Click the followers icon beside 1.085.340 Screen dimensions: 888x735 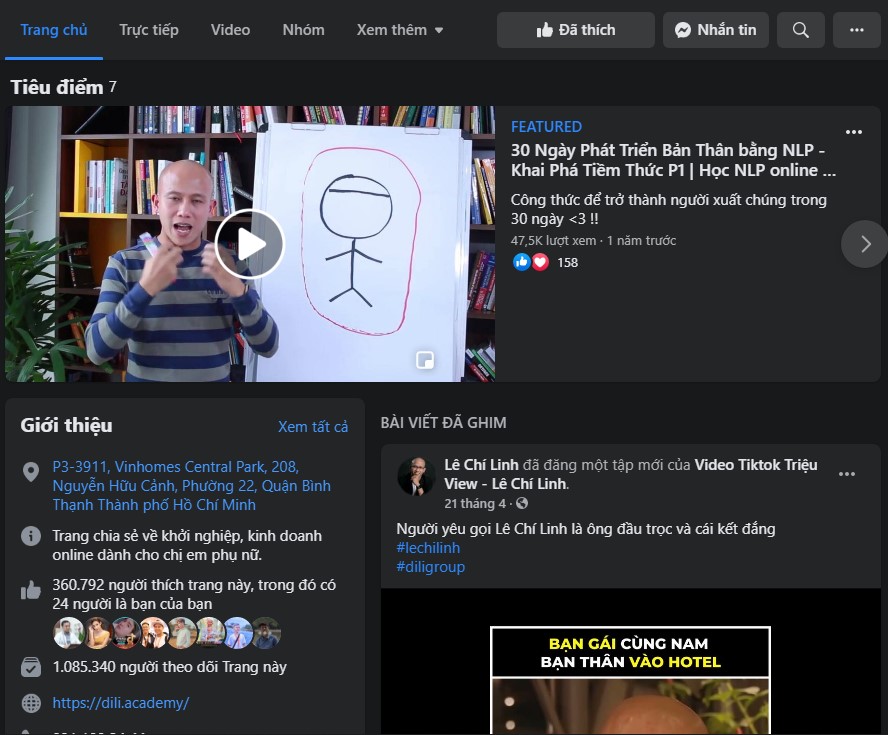coord(31,667)
